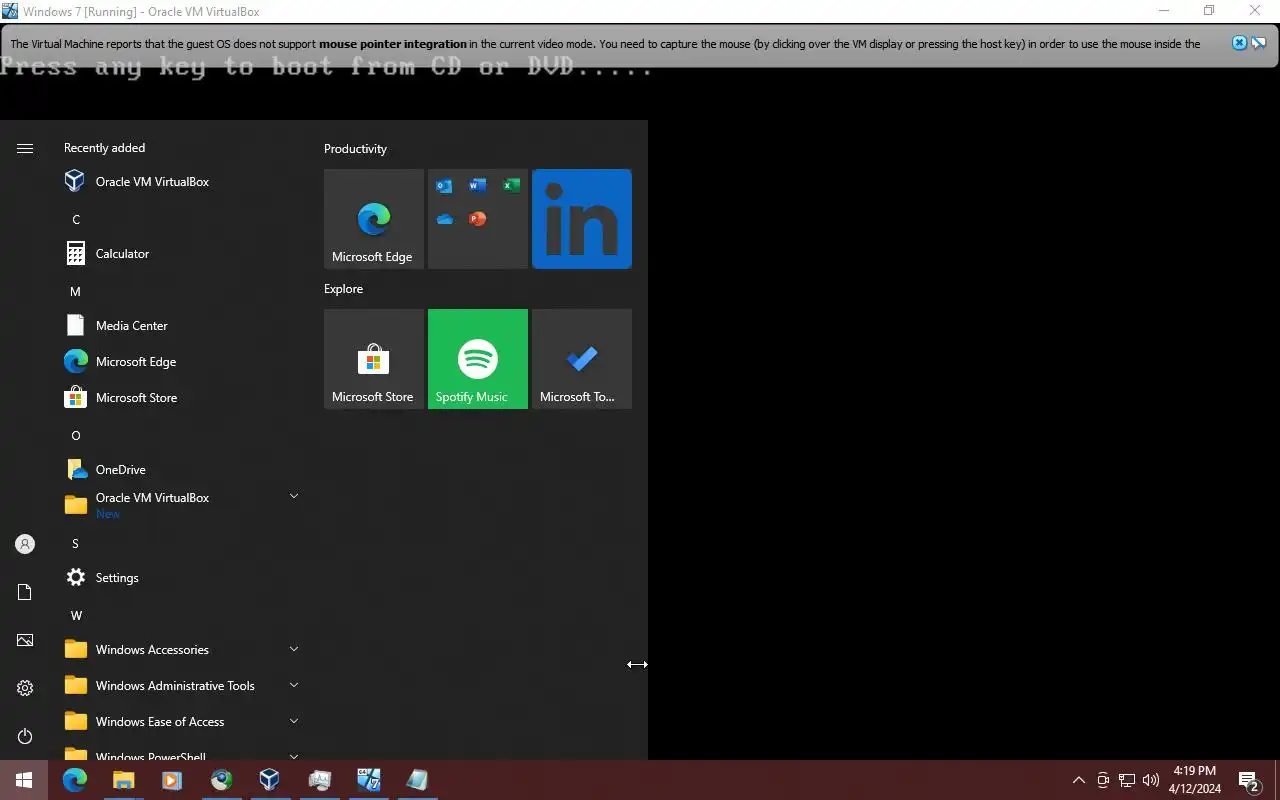
Task: Click the Explore group heading
Action: 343,289
